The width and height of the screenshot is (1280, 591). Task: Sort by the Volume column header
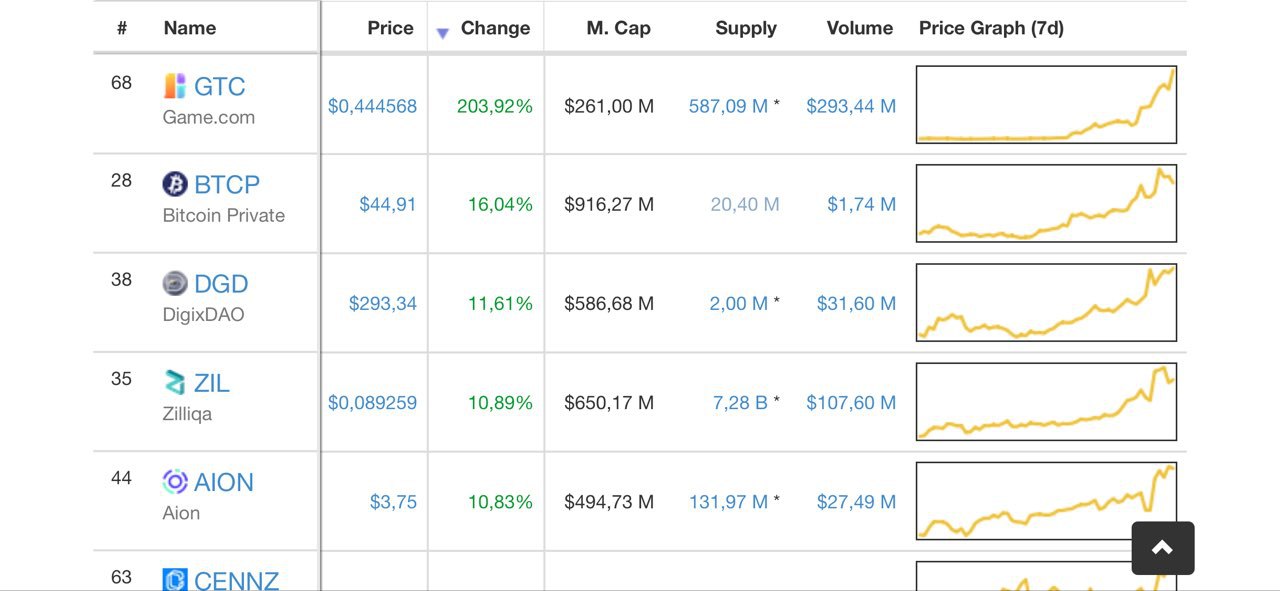pyautogui.click(x=860, y=28)
